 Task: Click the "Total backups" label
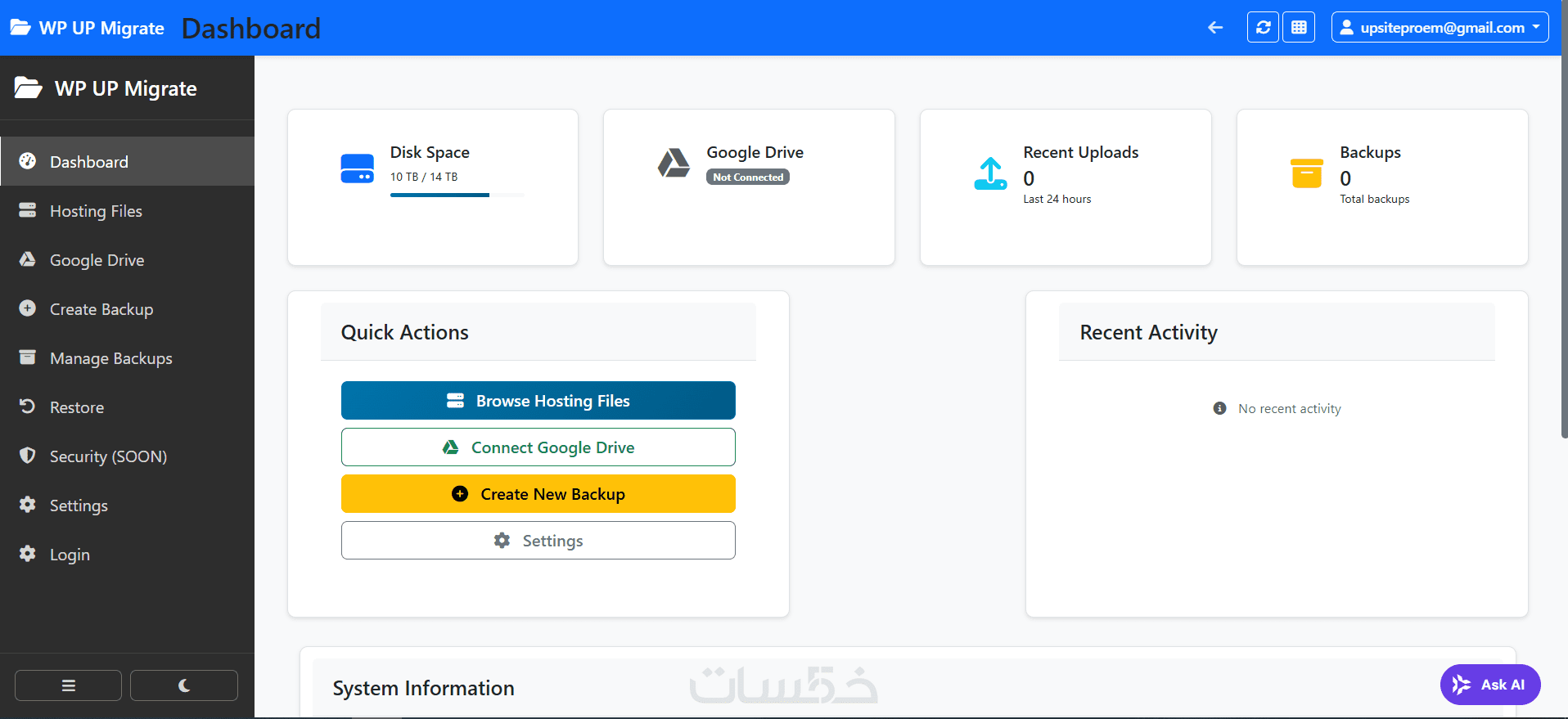click(x=1375, y=199)
